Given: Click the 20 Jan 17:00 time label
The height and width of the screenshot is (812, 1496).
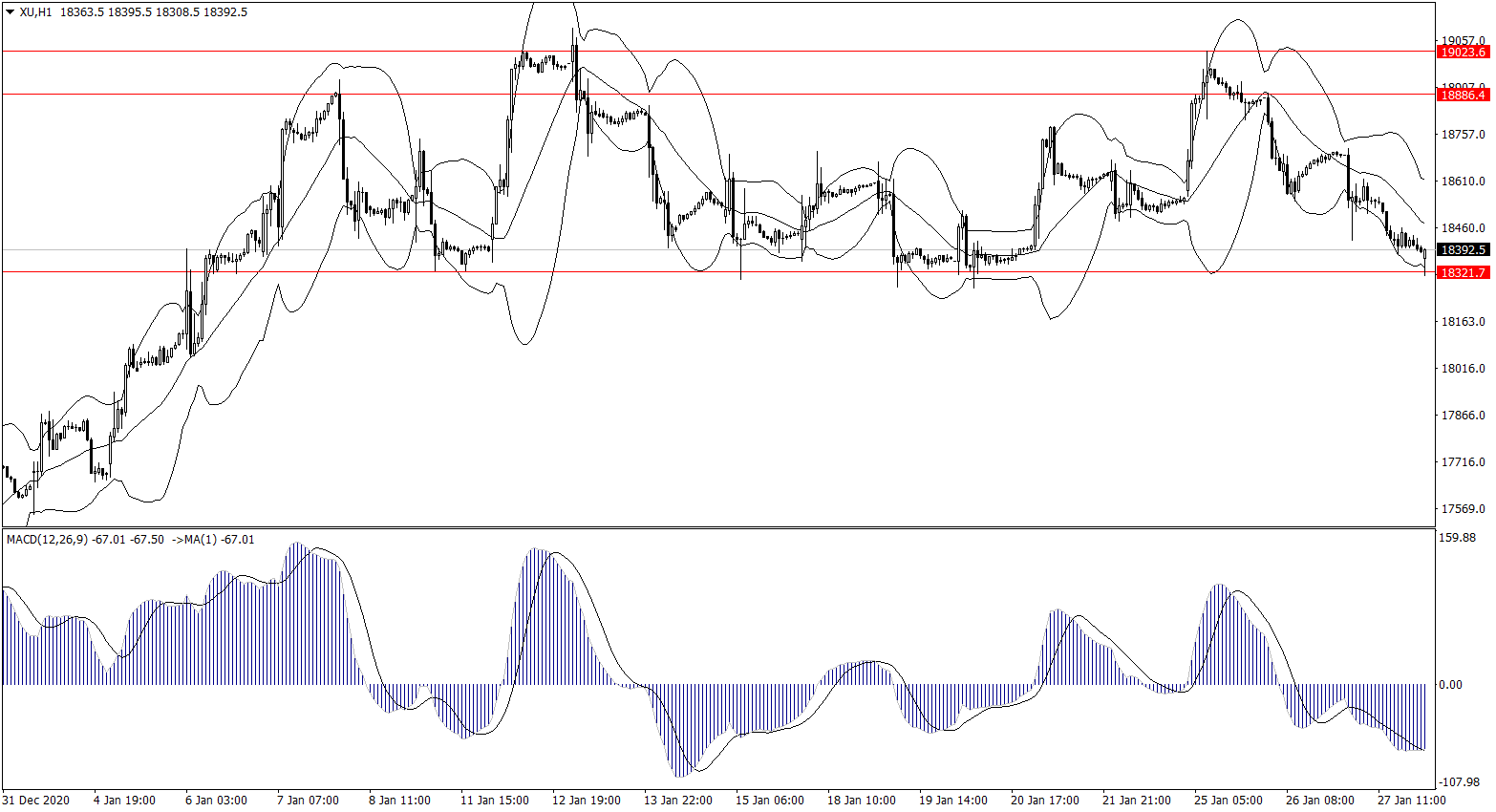Looking at the screenshot, I should 1044,801.
